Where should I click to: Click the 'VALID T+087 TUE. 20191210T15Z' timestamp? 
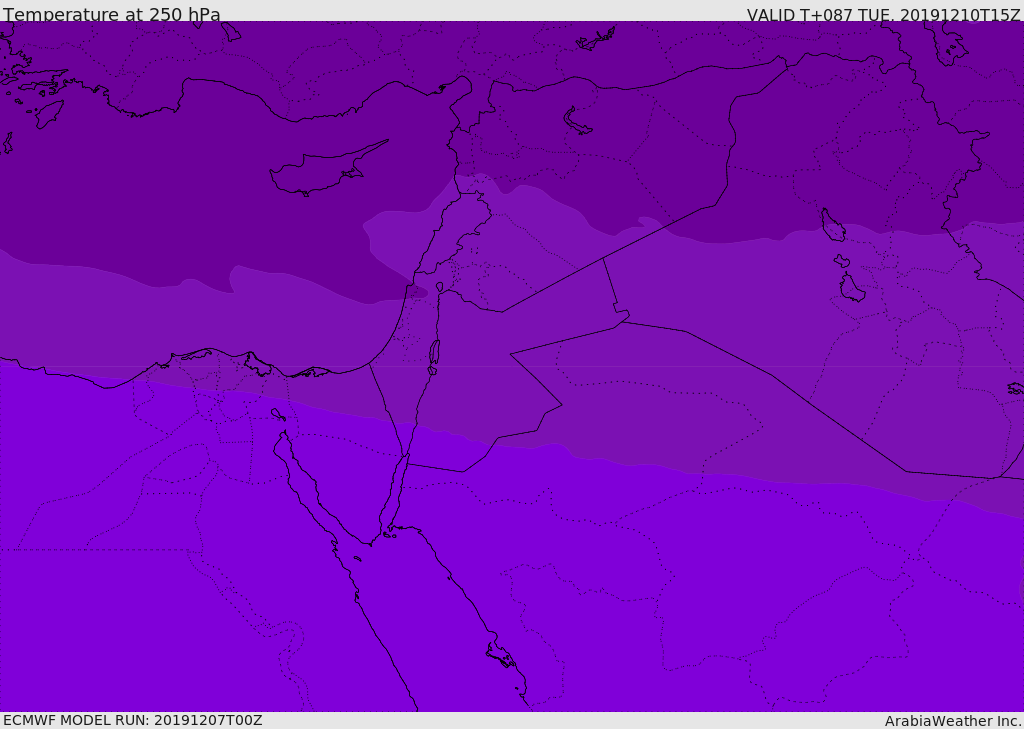click(884, 15)
